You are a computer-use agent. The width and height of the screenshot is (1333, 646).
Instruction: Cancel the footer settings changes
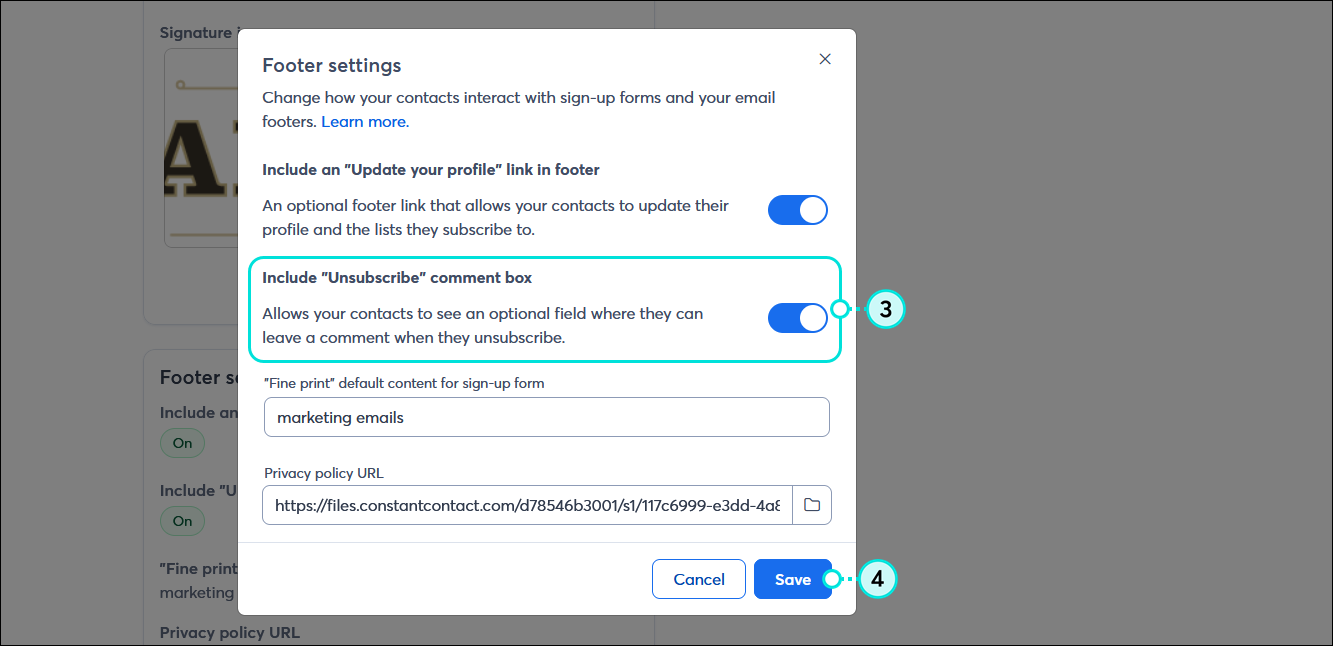(x=698, y=579)
